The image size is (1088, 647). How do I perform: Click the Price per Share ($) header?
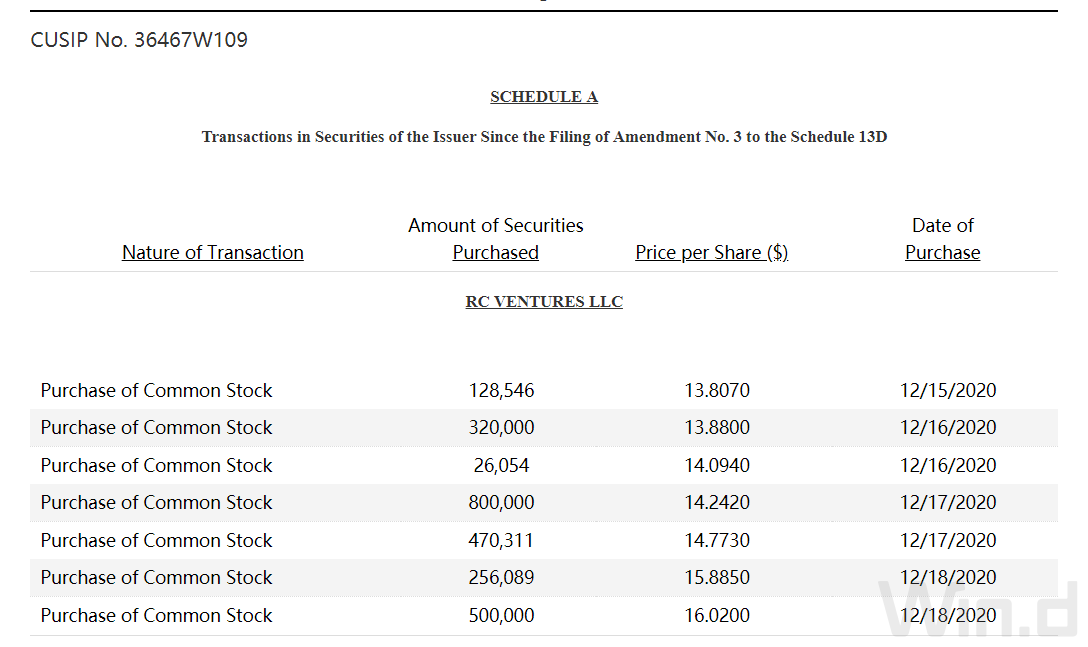pos(712,253)
